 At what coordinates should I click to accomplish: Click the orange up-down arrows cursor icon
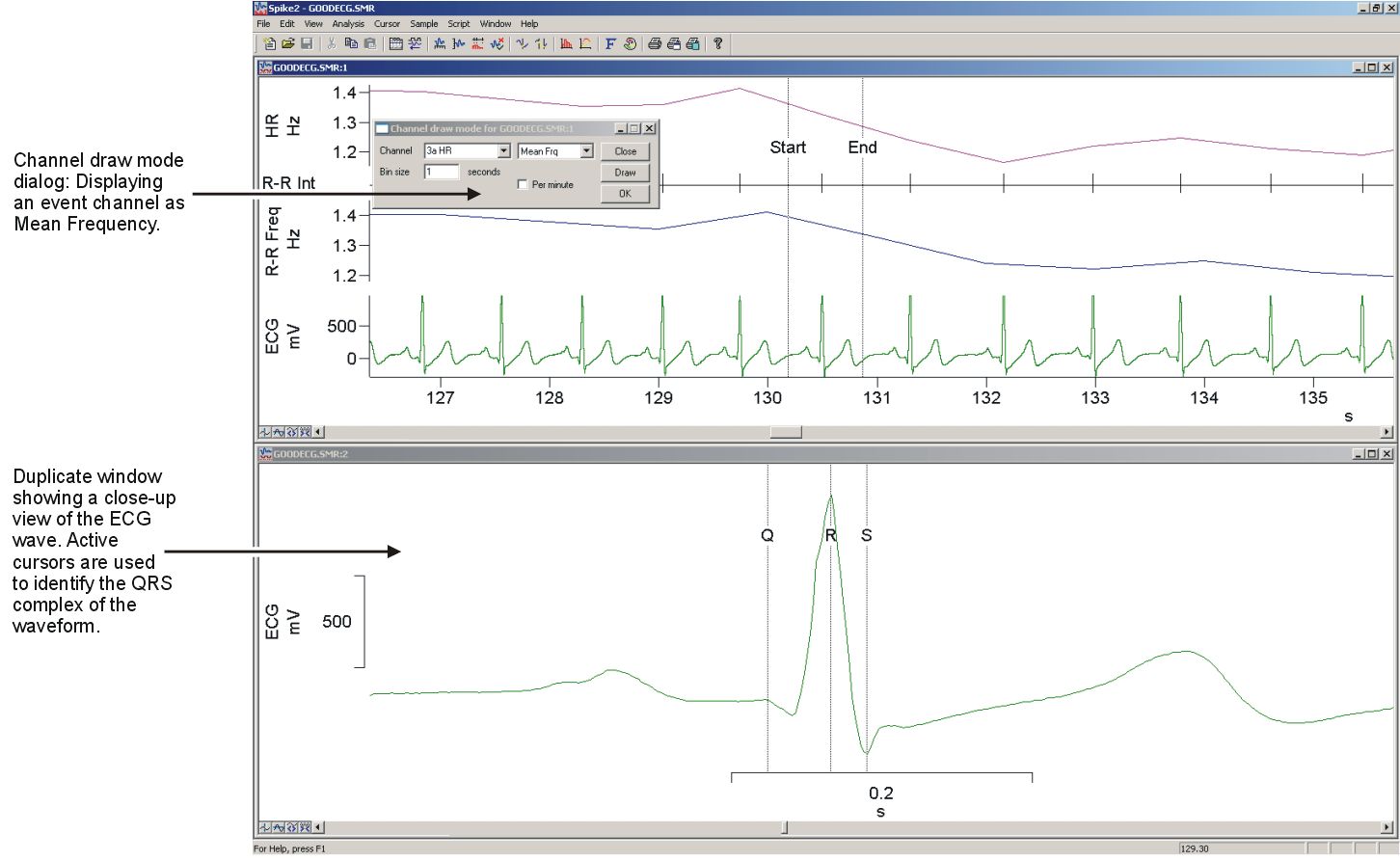pyautogui.click(x=541, y=43)
